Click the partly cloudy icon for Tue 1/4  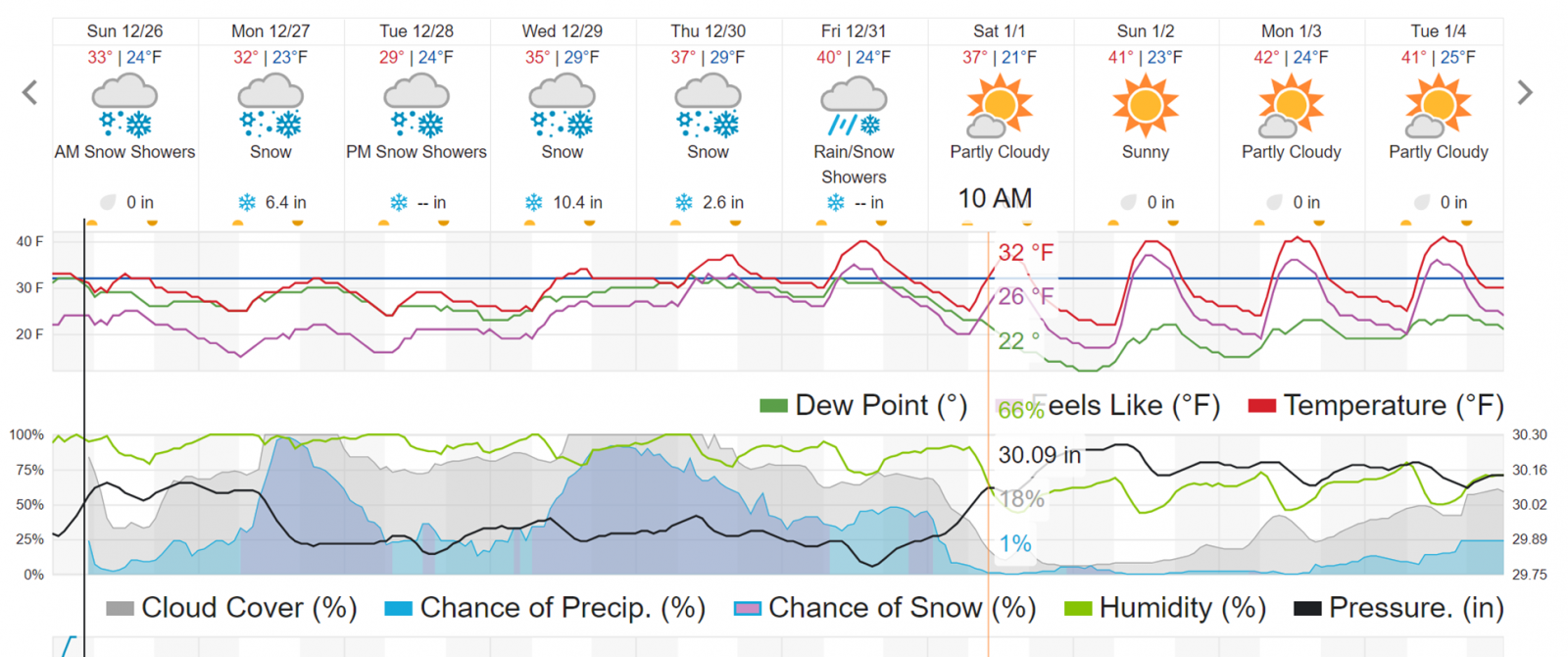click(1438, 107)
